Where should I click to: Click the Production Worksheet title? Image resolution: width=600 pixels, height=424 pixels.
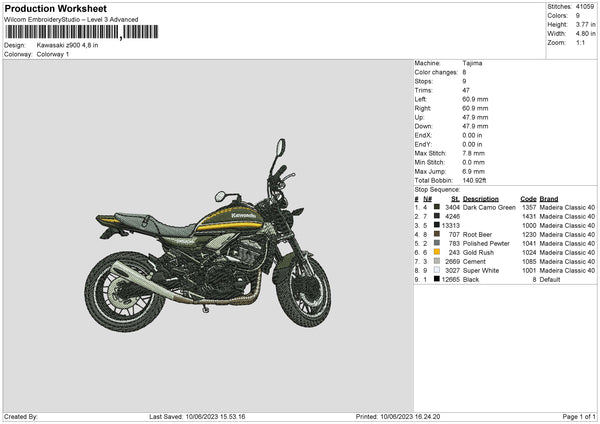[x=55, y=8]
